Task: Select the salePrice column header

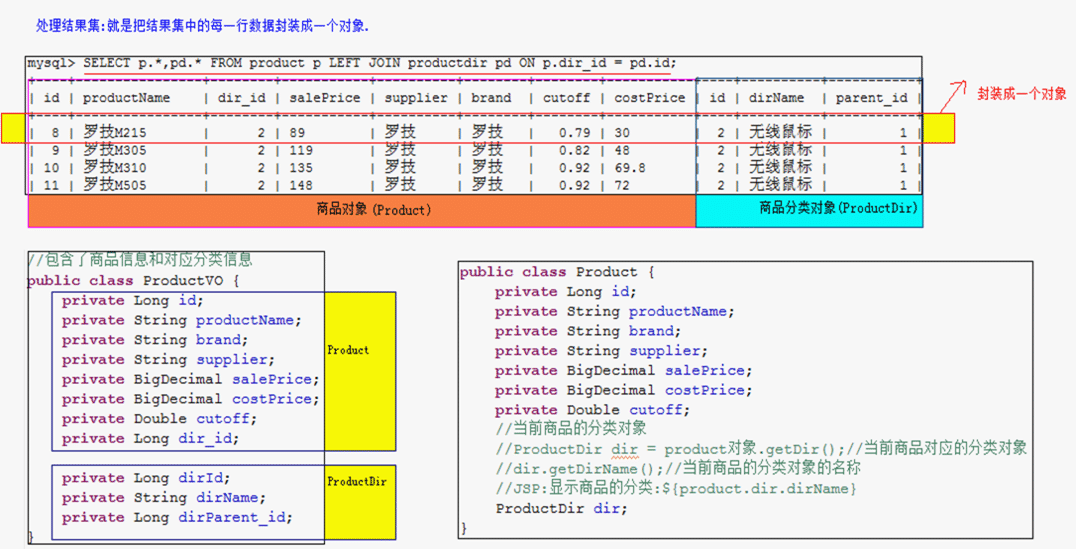Action: [x=325, y=98]
